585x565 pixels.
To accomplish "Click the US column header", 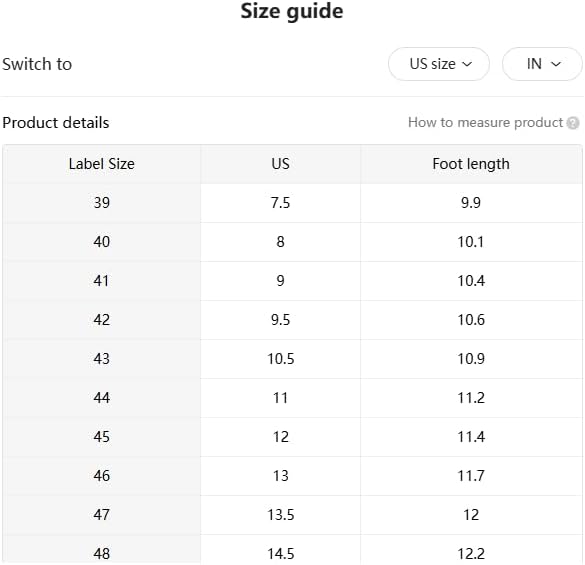I will (x=281, y=164).
